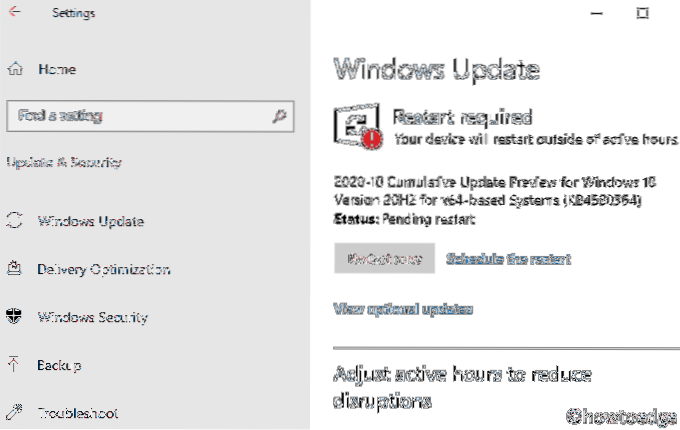Click the Windows Update sync arrows icon
The height and width of the screenshot is (430, 680).
tap(14, 221)
